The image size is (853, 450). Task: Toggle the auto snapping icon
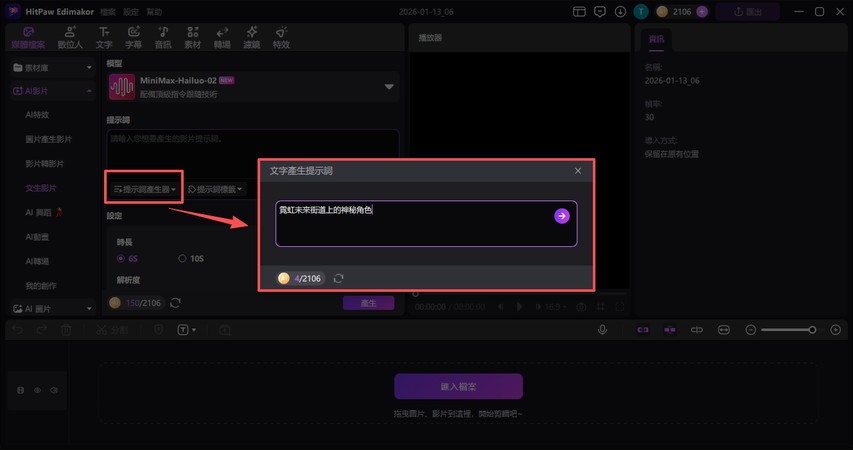coord(670,330)
